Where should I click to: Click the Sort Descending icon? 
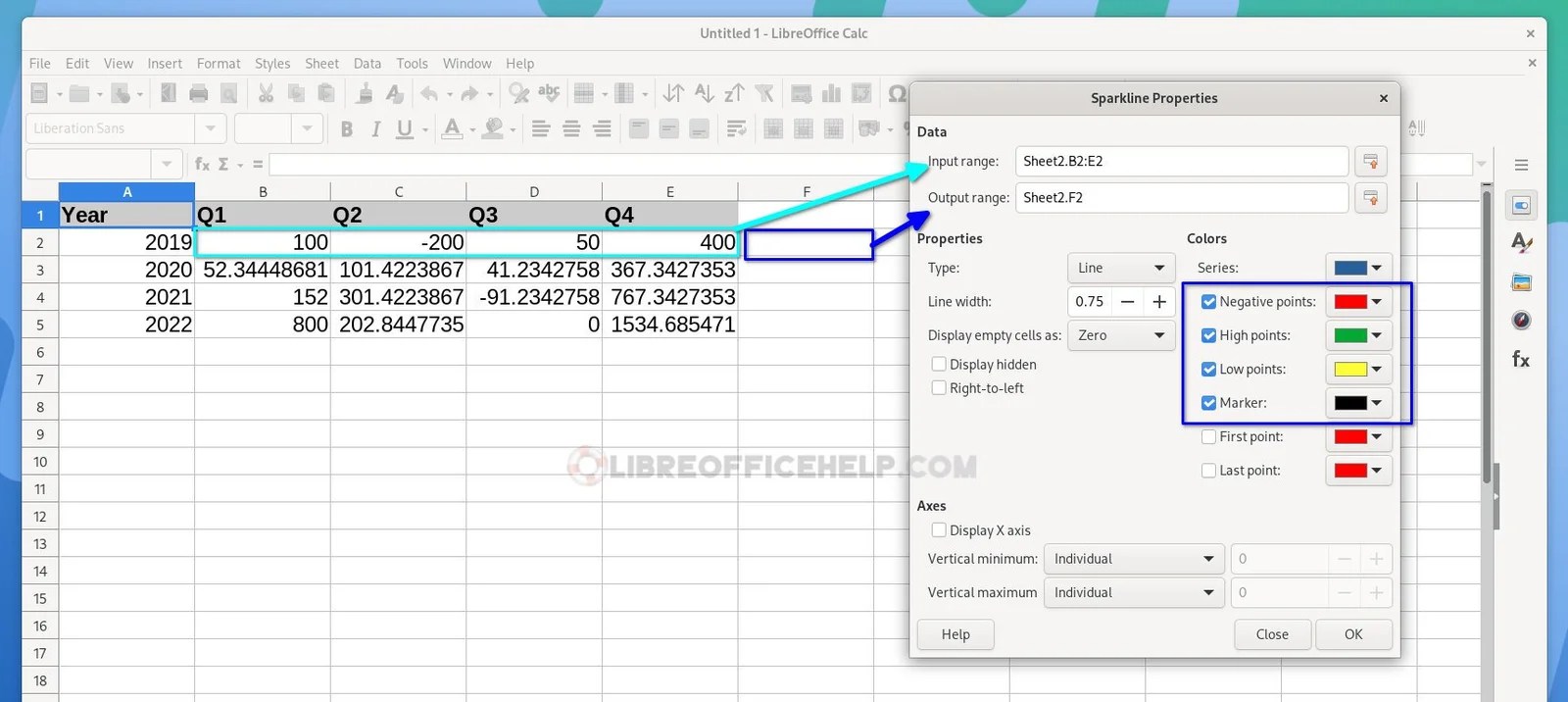(x=734, y=93)
